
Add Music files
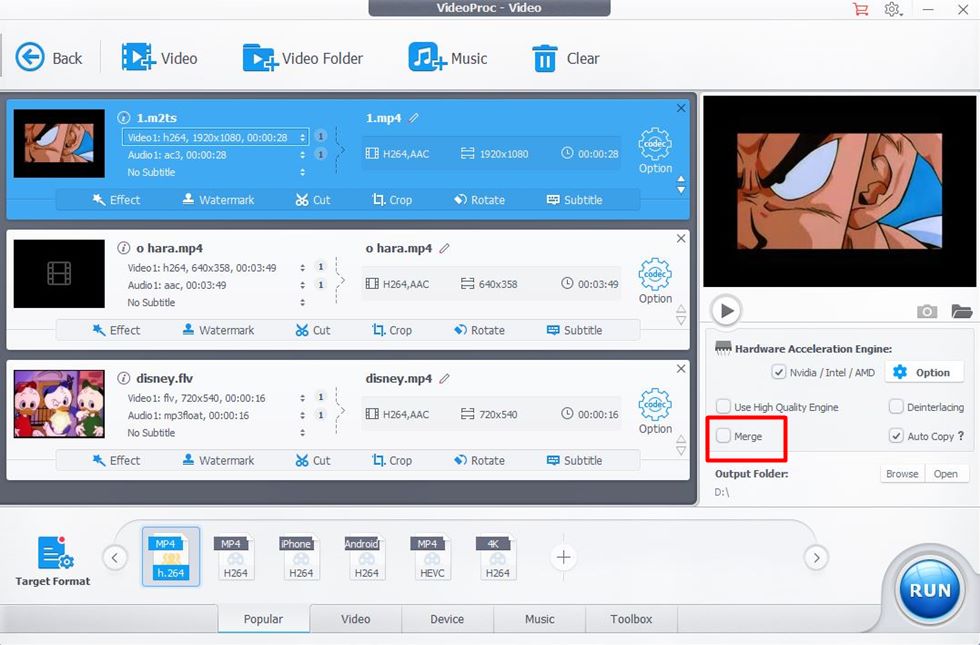coord(448,58)
